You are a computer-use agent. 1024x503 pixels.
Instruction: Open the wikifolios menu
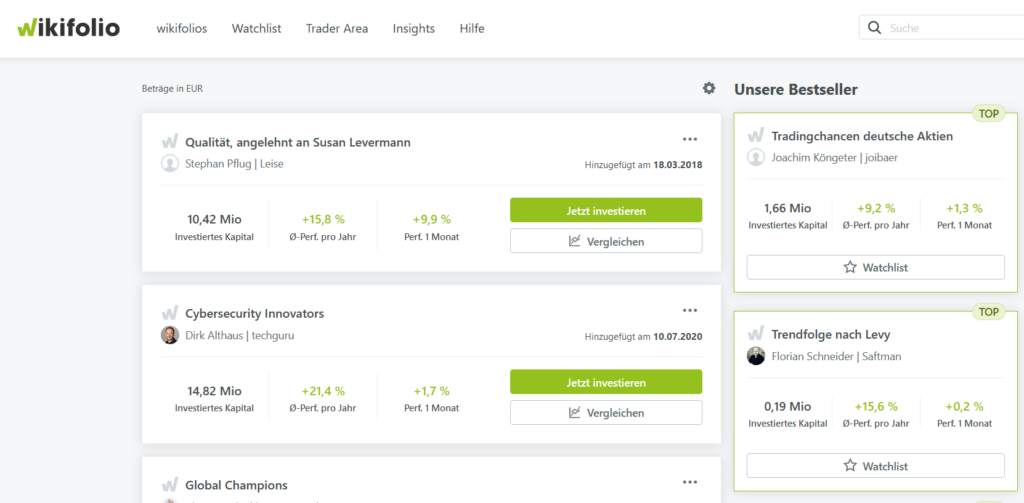[182, 29]
